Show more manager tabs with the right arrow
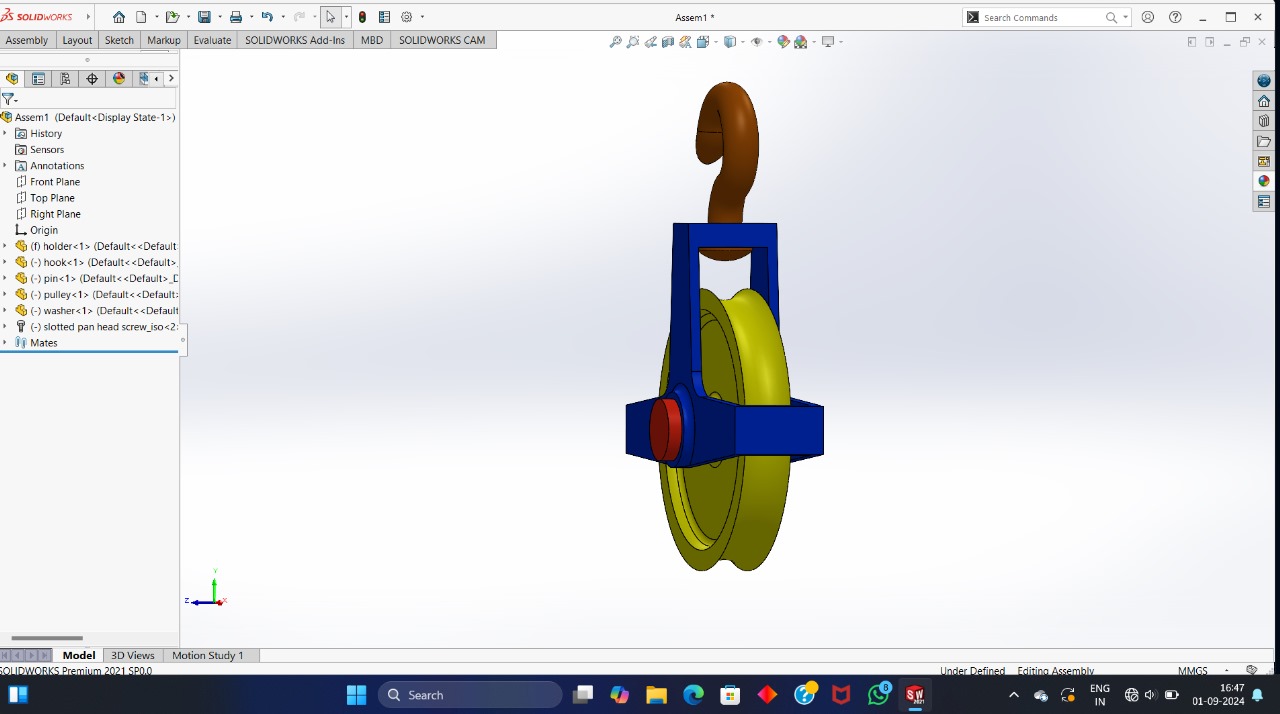The image size is (1280, 714). tap(171, 78)
